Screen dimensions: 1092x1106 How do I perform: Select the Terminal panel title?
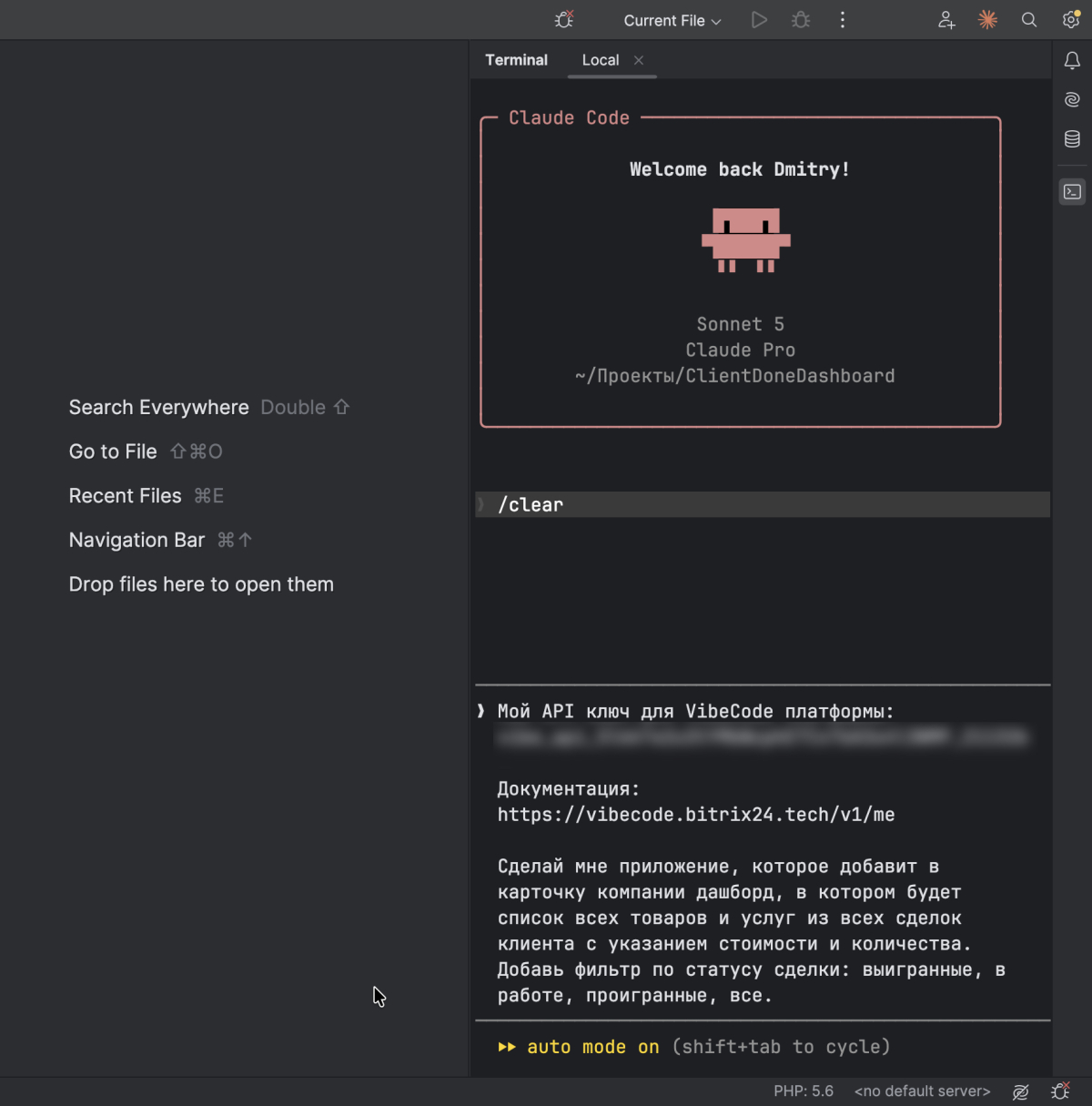516,60
